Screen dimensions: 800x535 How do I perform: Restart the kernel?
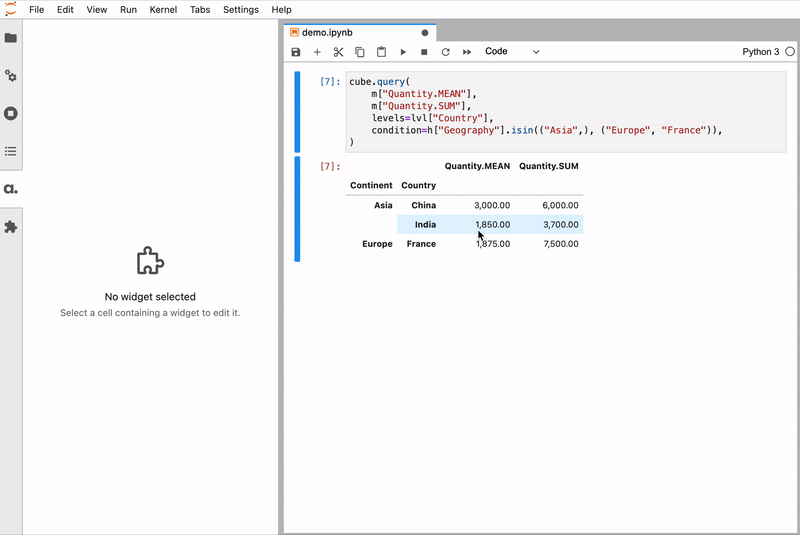[x=445, y=52]
